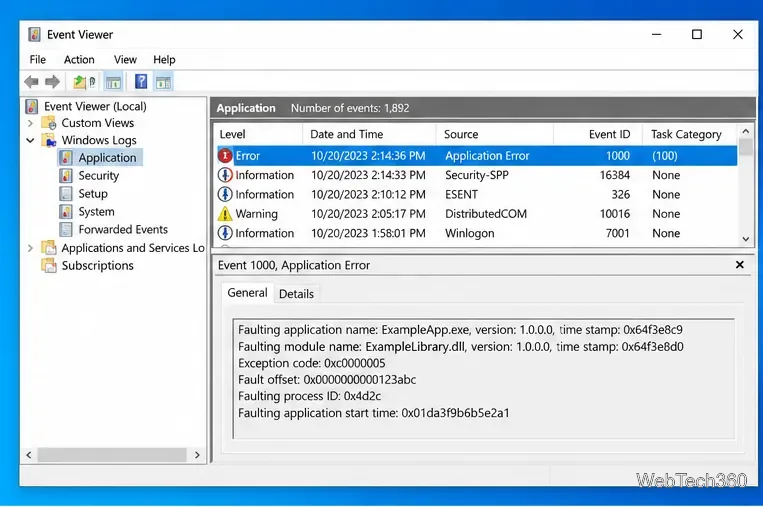
Task: Switch to the General tab
Action: click(248, 293)
